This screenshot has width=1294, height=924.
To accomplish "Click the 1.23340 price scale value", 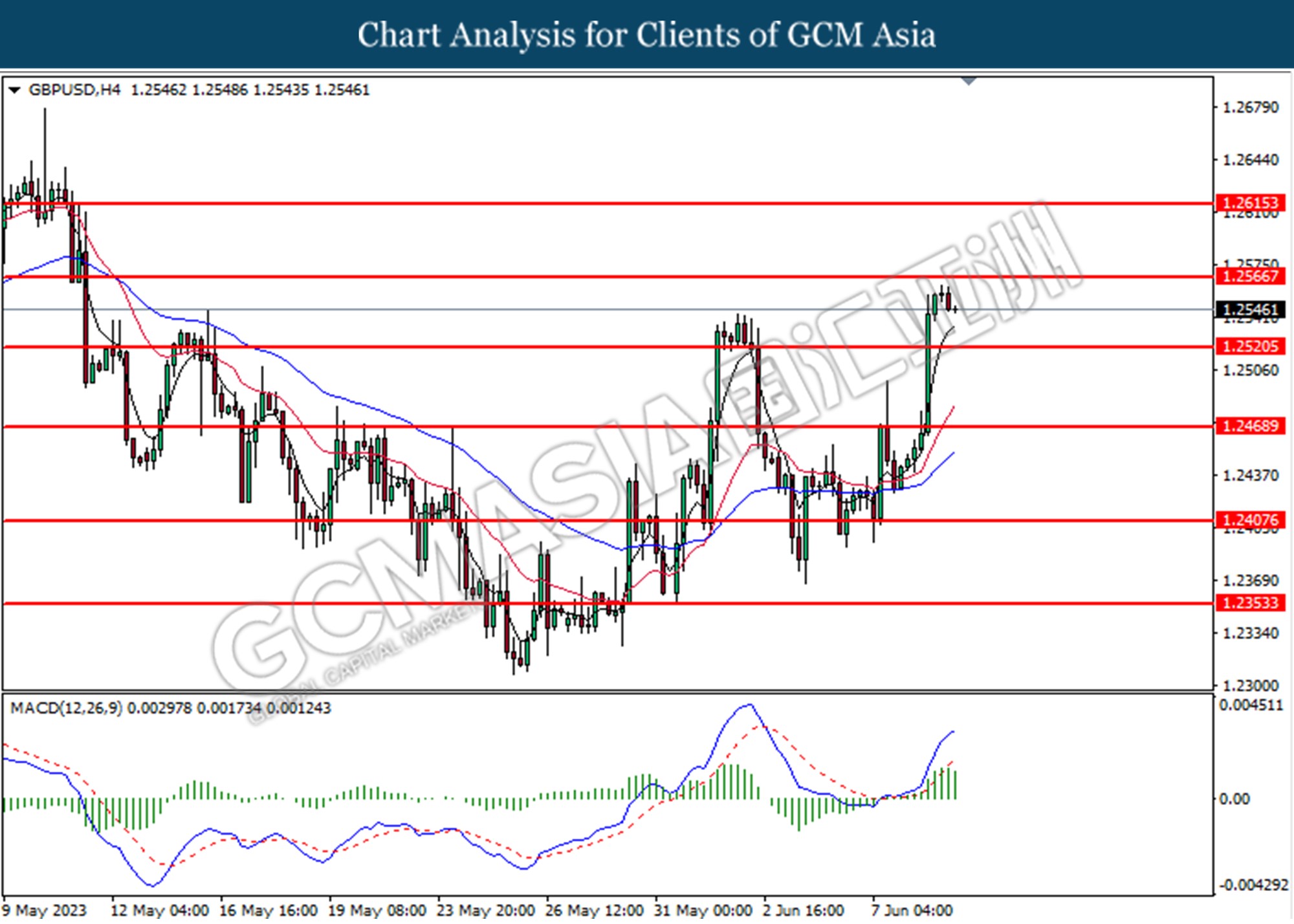I will (1250, 633).
